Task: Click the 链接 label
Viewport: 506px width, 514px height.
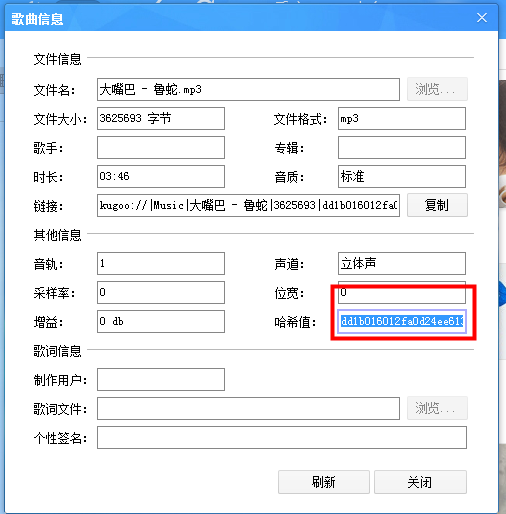Action: [x=48, y=206]
